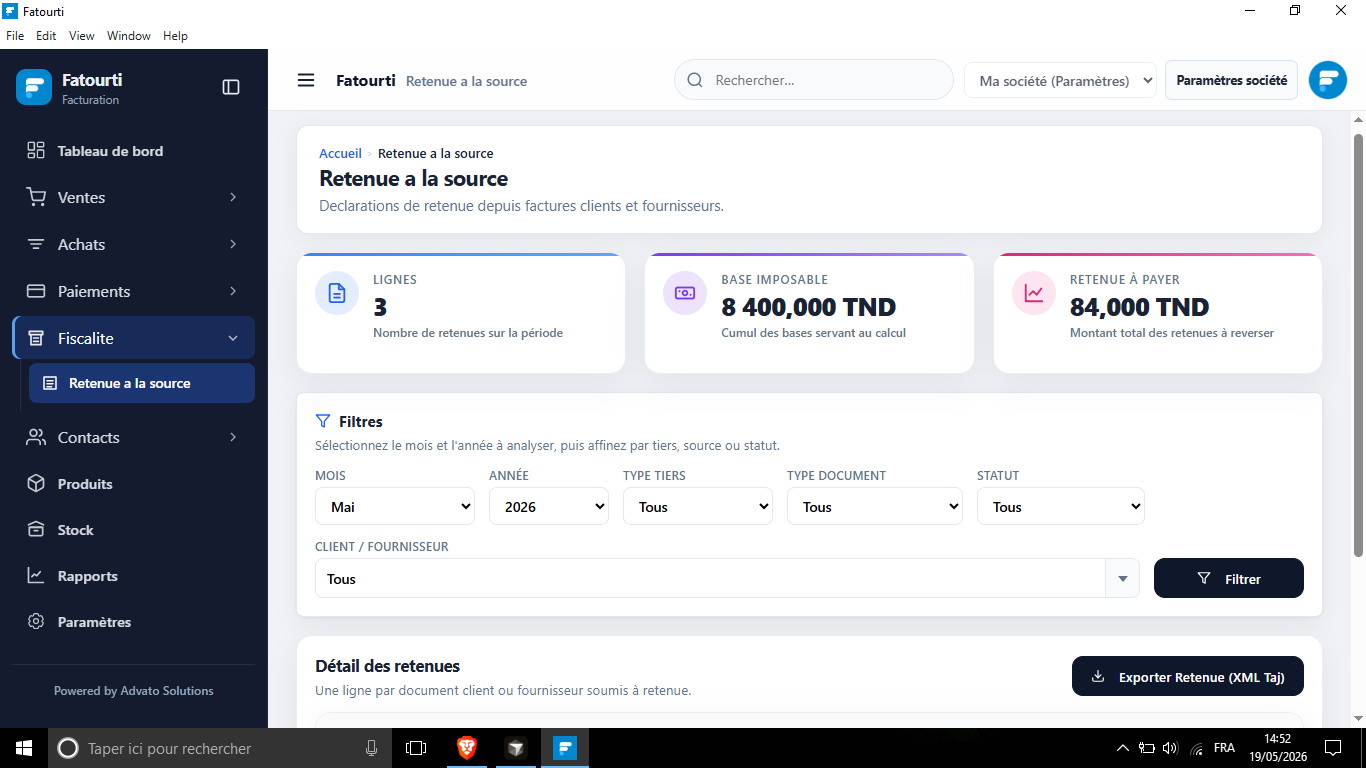Click the Détail des retenues heading
Viewport: 1366px width, 768px height.
[x=388, y=666]
